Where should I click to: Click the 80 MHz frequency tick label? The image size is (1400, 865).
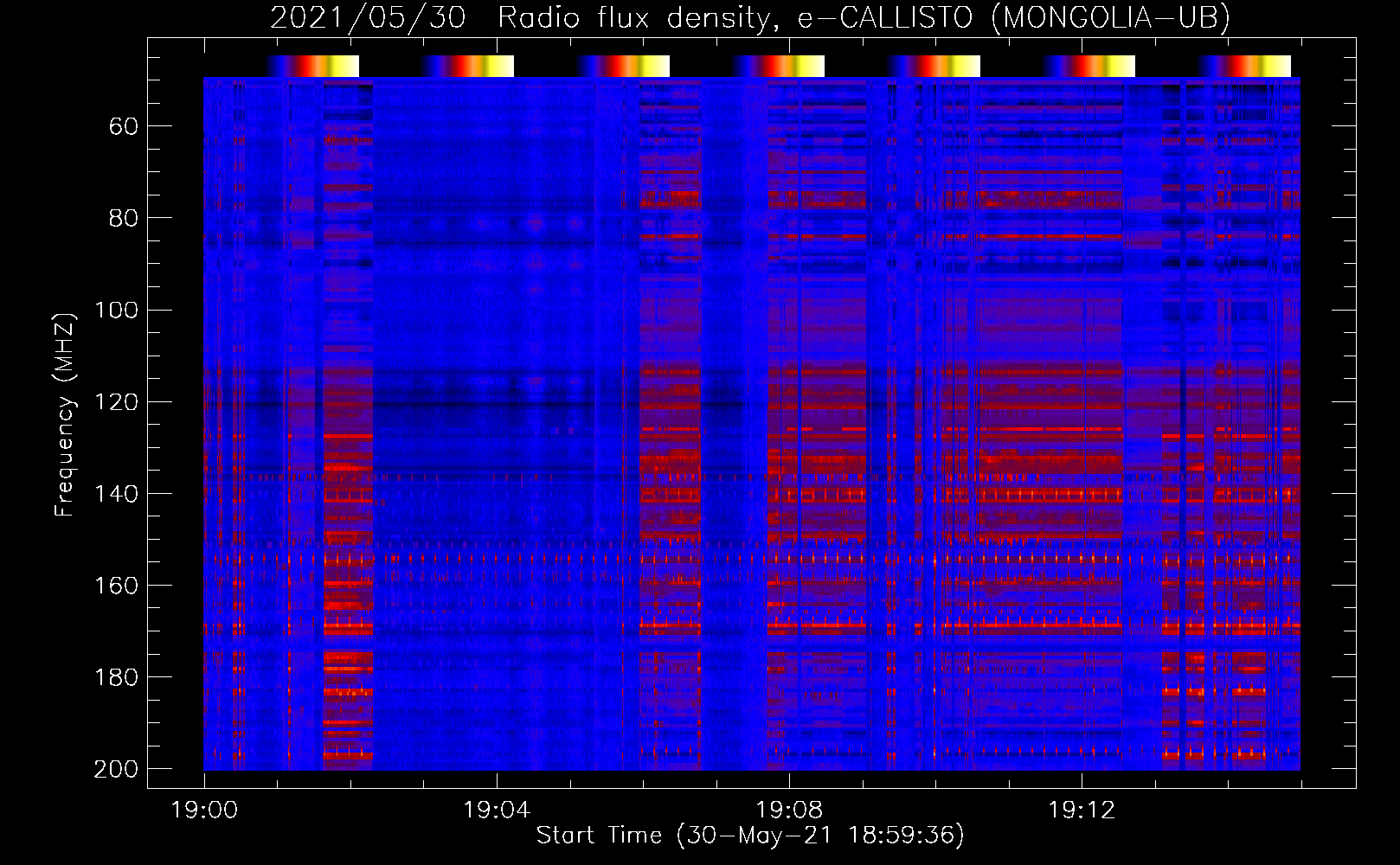pyautogui.click(x=124, y=218)
